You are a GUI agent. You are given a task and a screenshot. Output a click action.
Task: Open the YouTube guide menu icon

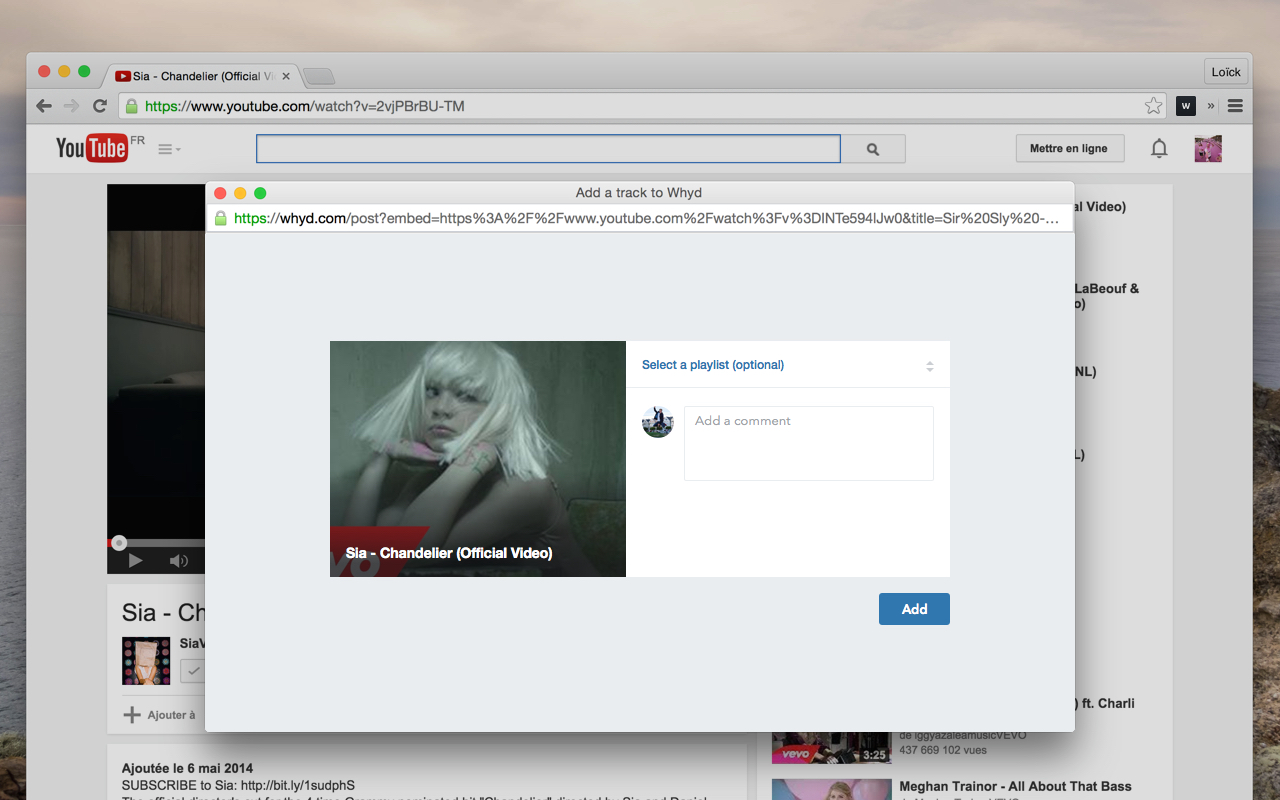coord(169,149)
